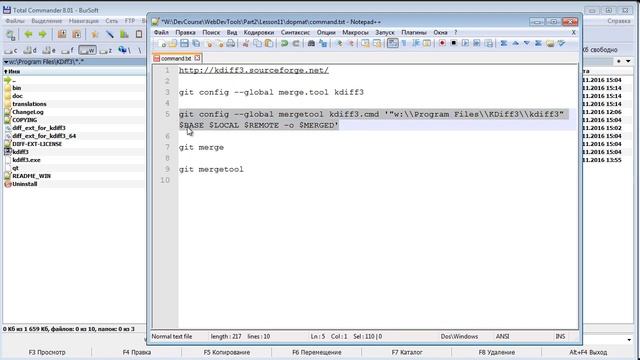Play back the recorded macro
Image resolution: width=640 pixels, height=360 pixels.
tap(465, 43)
